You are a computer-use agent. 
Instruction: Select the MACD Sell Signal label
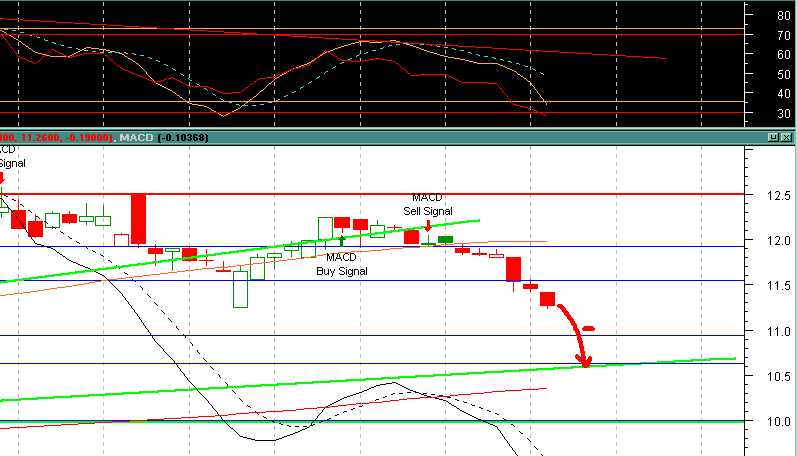(427, 204)
